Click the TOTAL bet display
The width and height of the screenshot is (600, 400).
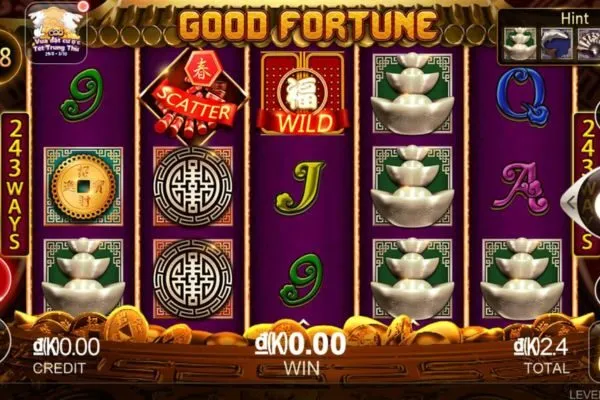tap(541, 357)
